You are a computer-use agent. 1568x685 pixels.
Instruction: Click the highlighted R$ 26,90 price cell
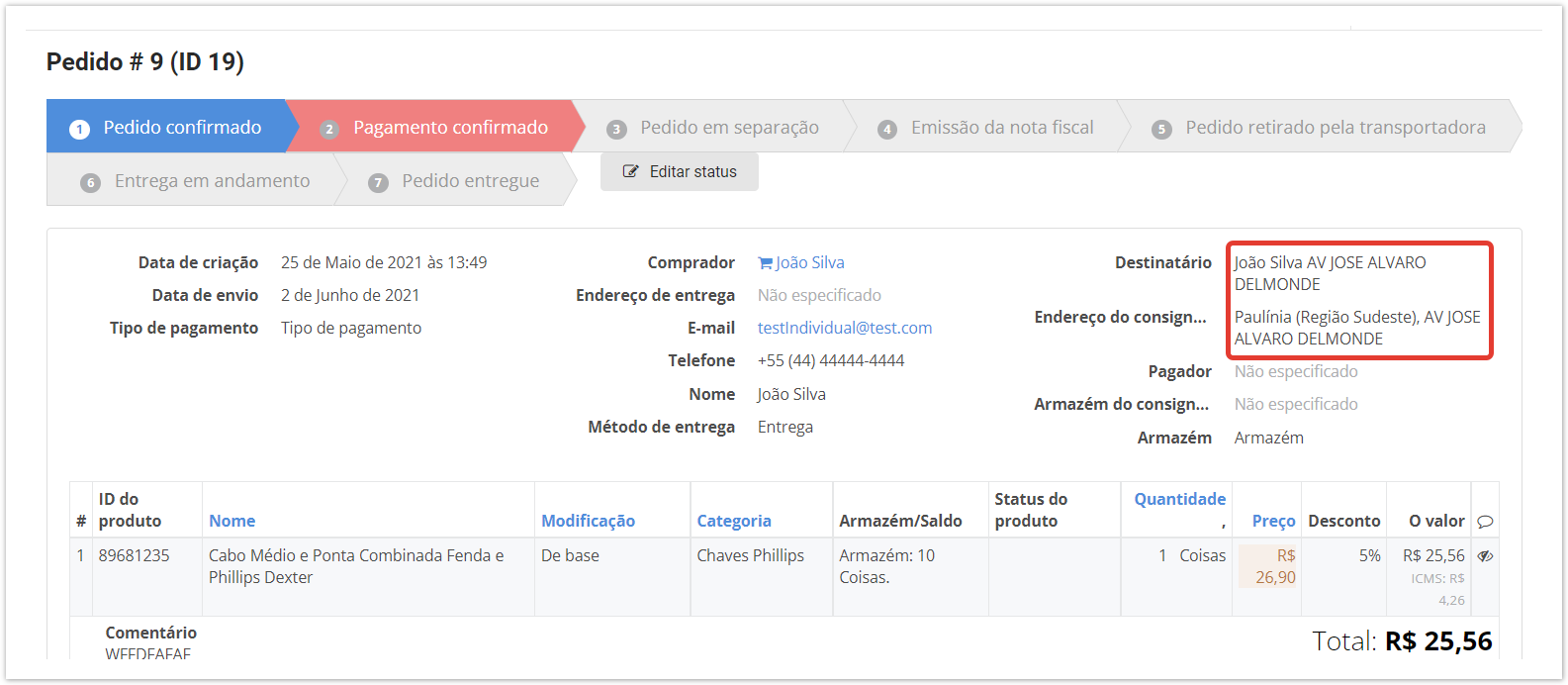[1267, 566]
